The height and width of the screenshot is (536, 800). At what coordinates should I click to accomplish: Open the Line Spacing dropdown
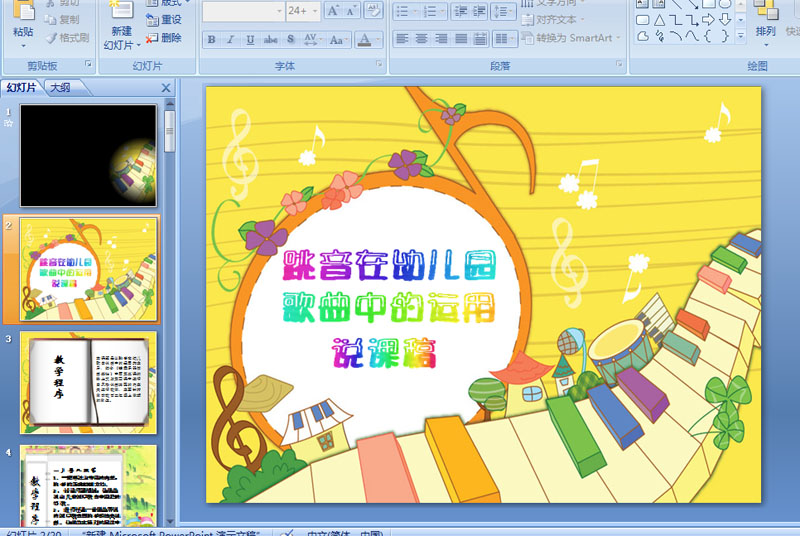coord(502,11)
